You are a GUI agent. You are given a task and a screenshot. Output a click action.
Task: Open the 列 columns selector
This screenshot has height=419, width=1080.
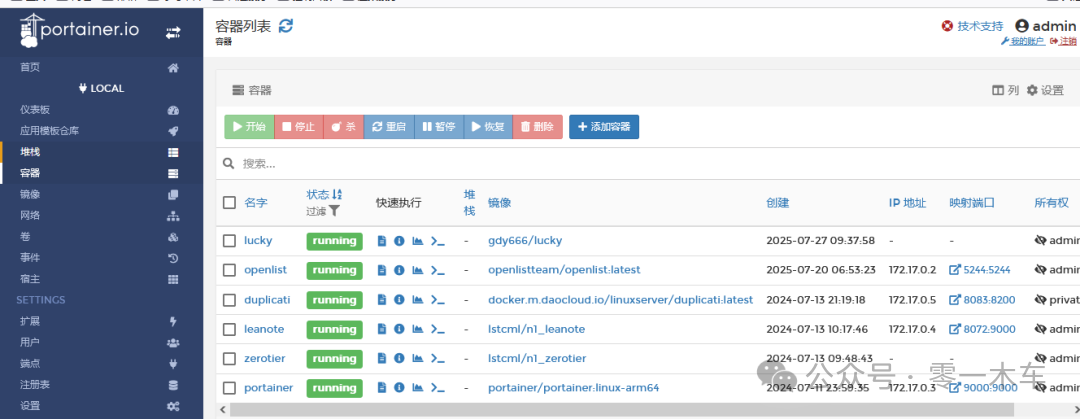click(1006, 90)
